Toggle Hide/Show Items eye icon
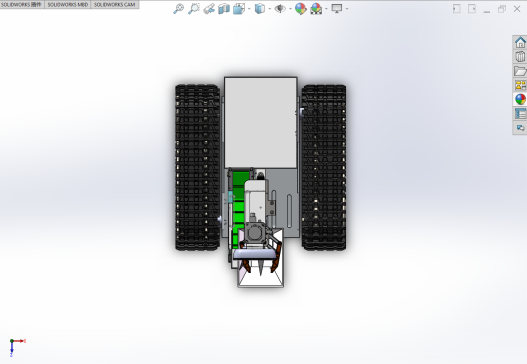This screenshot has width=527, height=364. click(x=280, y=9)
